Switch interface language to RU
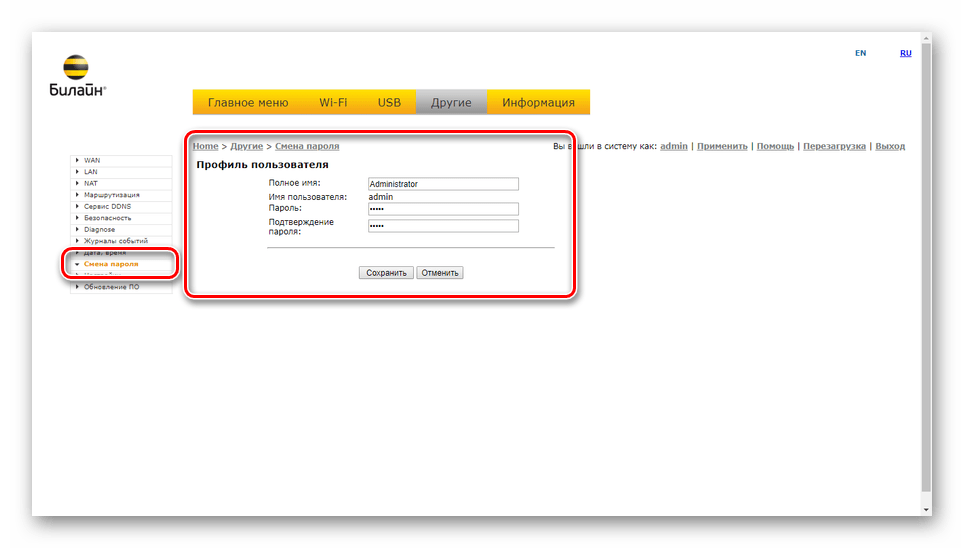 [906, 54]
